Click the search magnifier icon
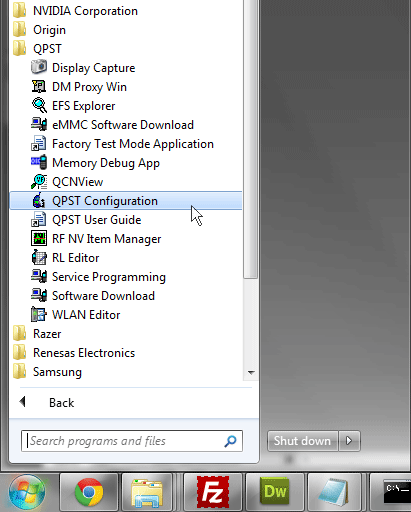Viewport: 411px width, 512px height. (230, 441)
